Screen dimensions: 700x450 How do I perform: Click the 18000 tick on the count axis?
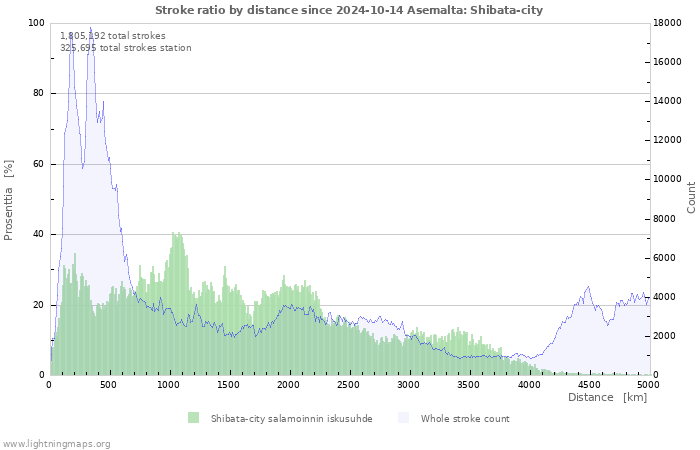670,23
